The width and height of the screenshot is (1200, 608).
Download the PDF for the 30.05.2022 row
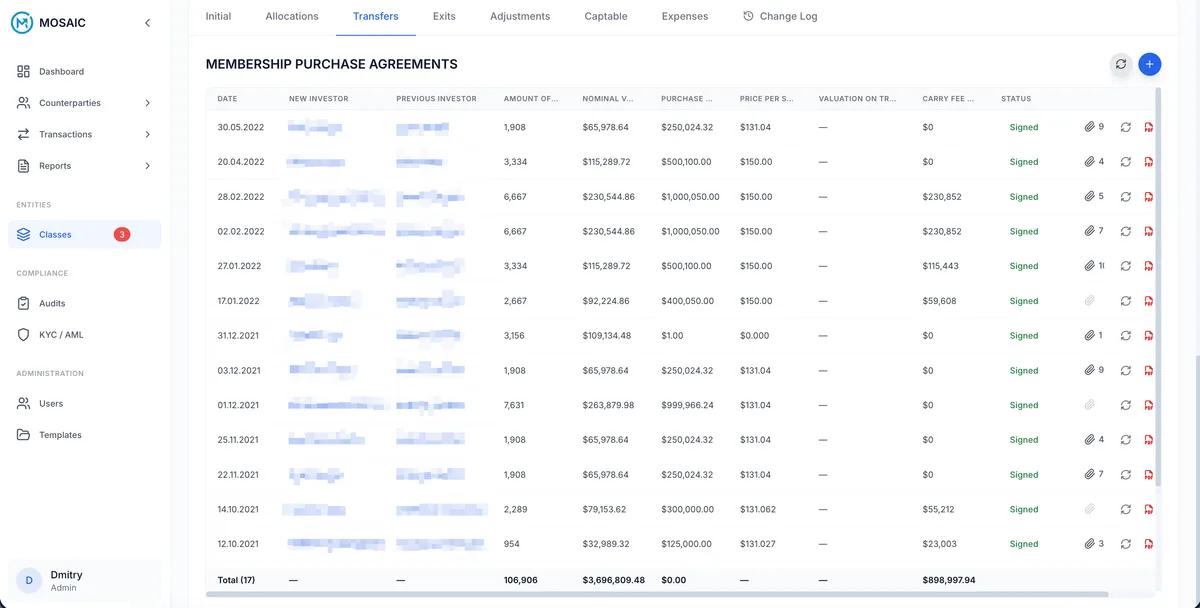click(x=1149, y=127)
